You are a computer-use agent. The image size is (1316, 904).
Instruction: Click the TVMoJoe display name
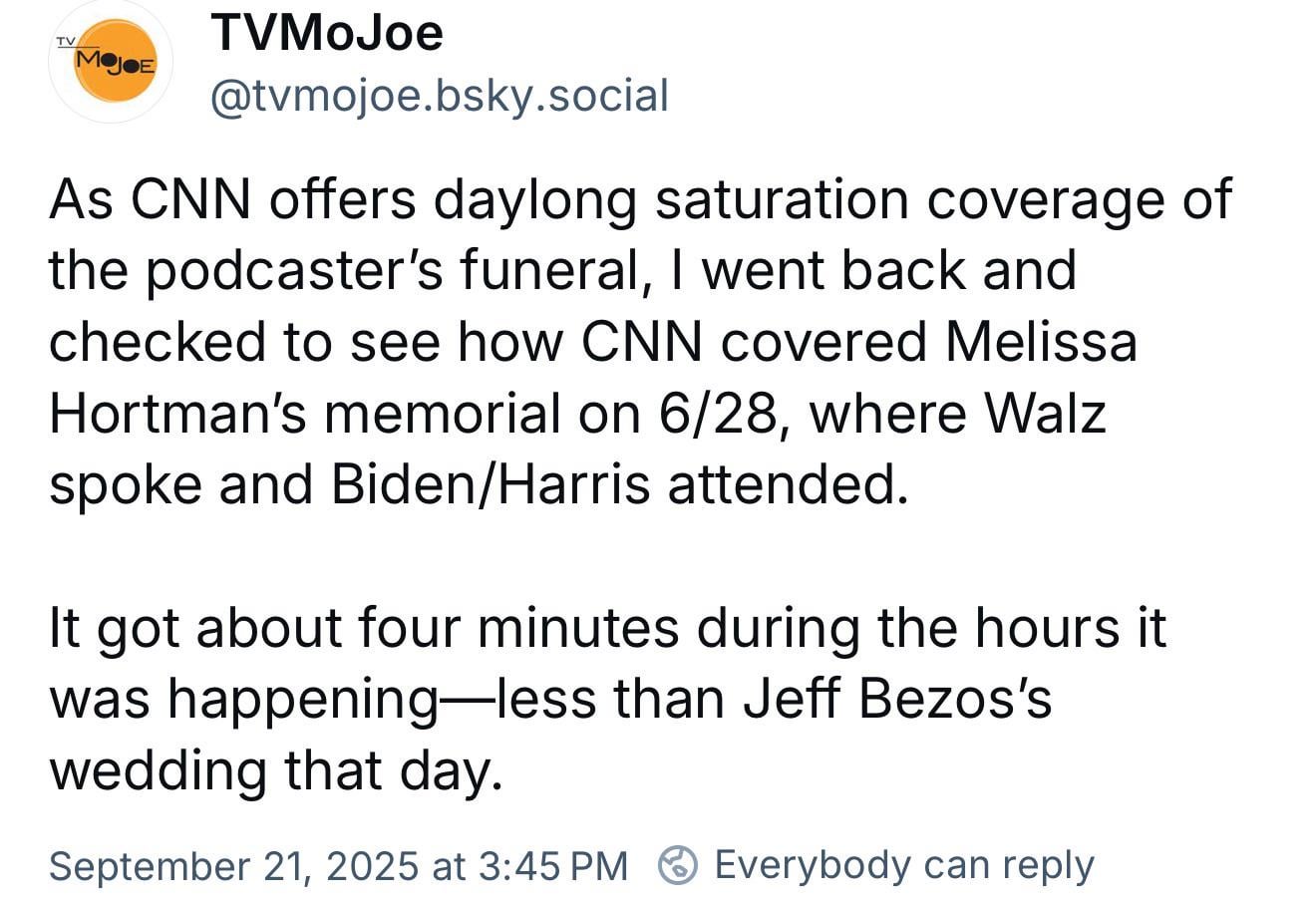point(327,33)
